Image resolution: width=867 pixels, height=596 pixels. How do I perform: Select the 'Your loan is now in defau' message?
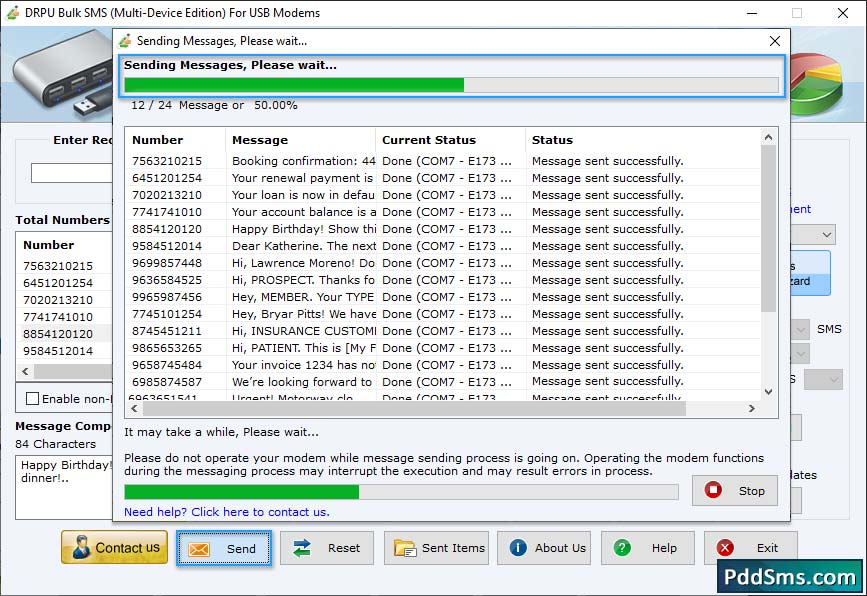tap(302, 195)
